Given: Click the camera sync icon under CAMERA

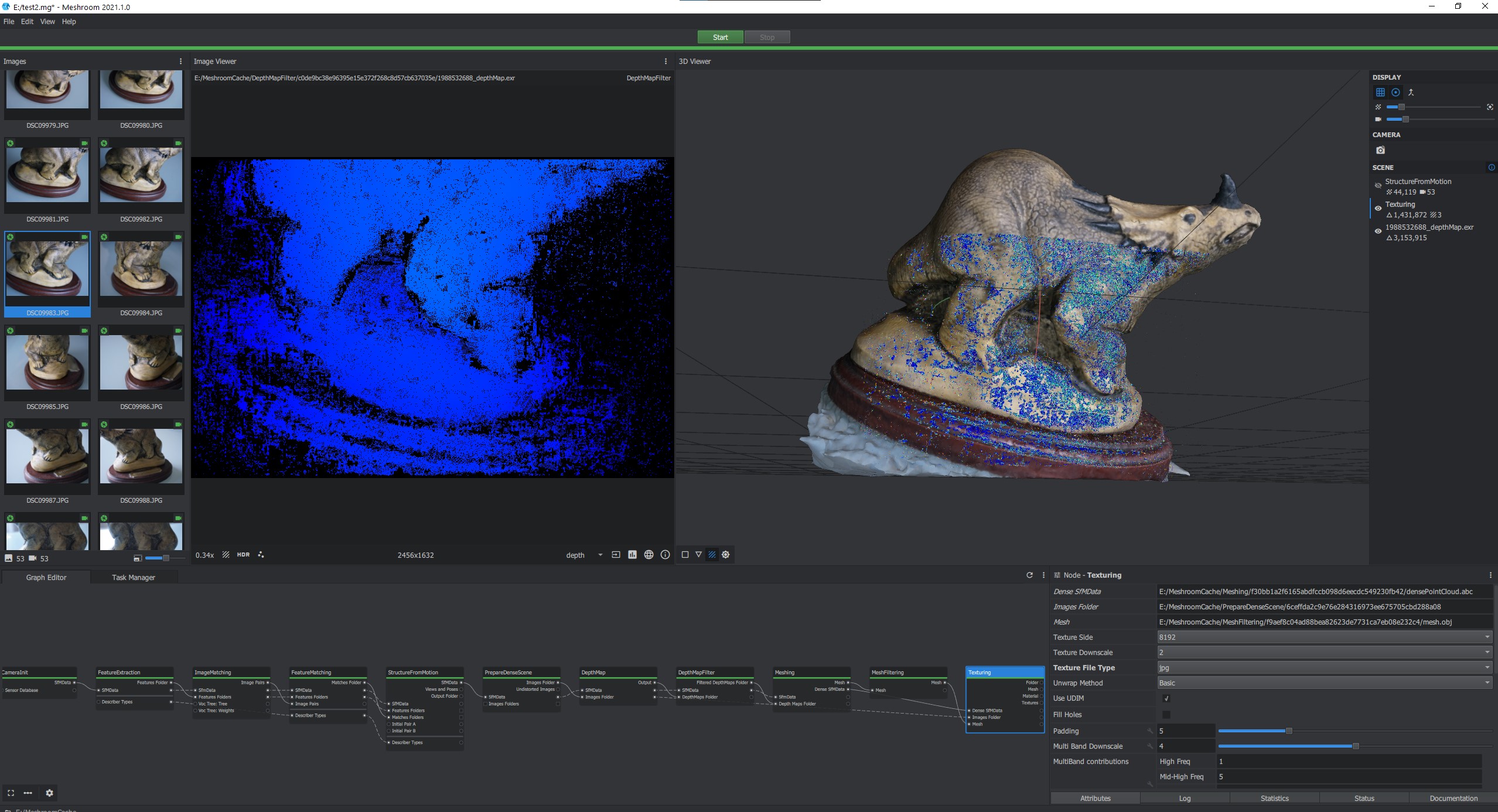Looking at the screenshot, I should (x=1380, y=151).
